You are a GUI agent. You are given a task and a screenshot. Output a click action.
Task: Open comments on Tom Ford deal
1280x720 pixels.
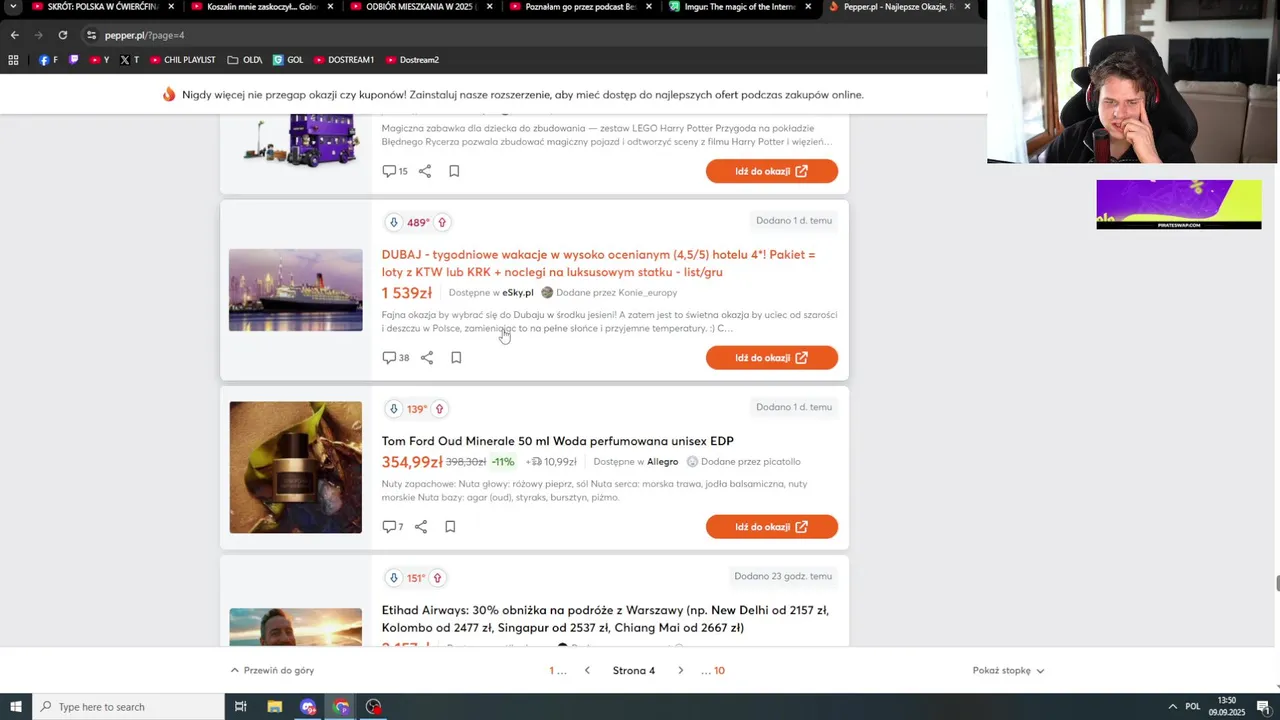(393, 527)
